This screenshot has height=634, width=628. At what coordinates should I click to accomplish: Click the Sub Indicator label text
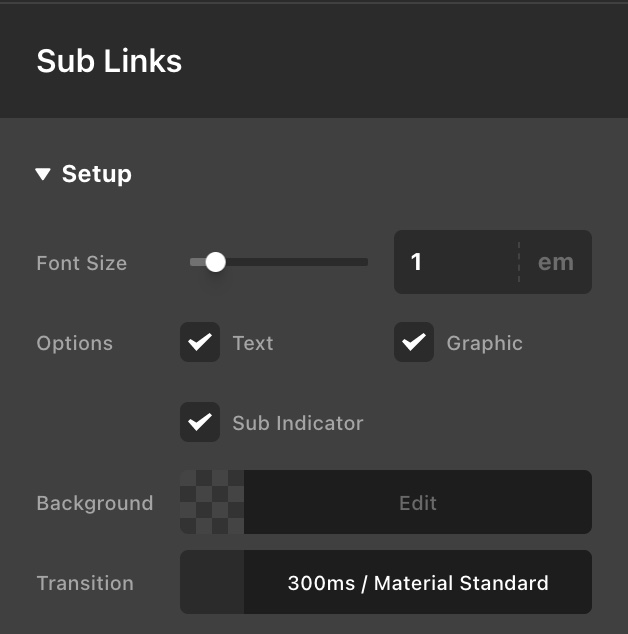coord(298,423)
